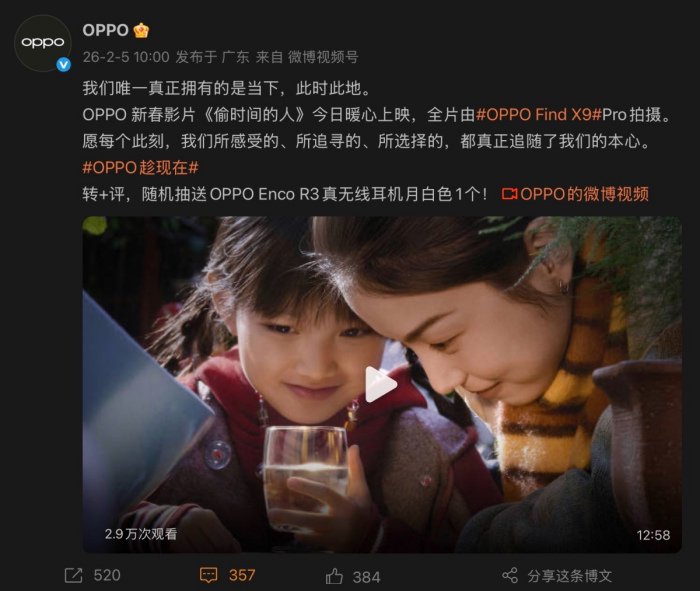Click the 12:58 video duration label
Image resolution: width=700 pixels, height=591 pixels.
[653, 535]
